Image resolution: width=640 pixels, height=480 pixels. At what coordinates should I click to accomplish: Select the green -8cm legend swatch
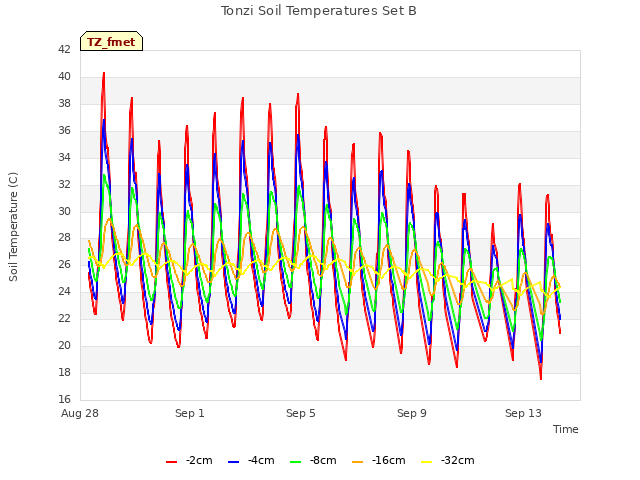point(296,462)
